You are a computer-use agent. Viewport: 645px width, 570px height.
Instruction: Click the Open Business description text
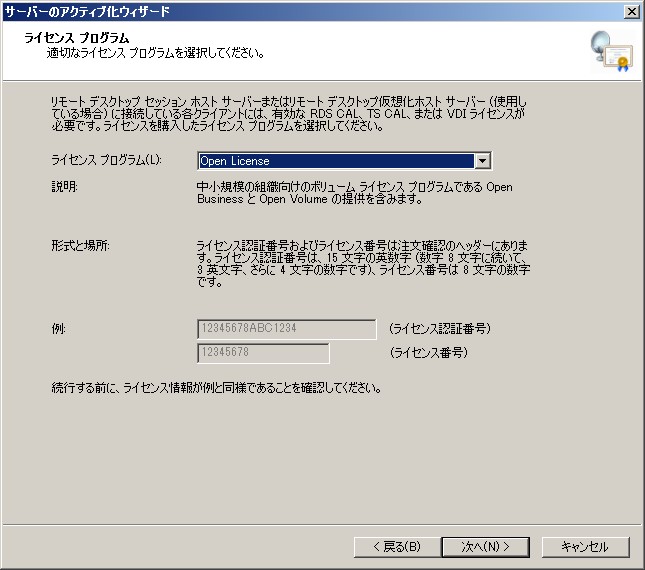click(355, 193)
